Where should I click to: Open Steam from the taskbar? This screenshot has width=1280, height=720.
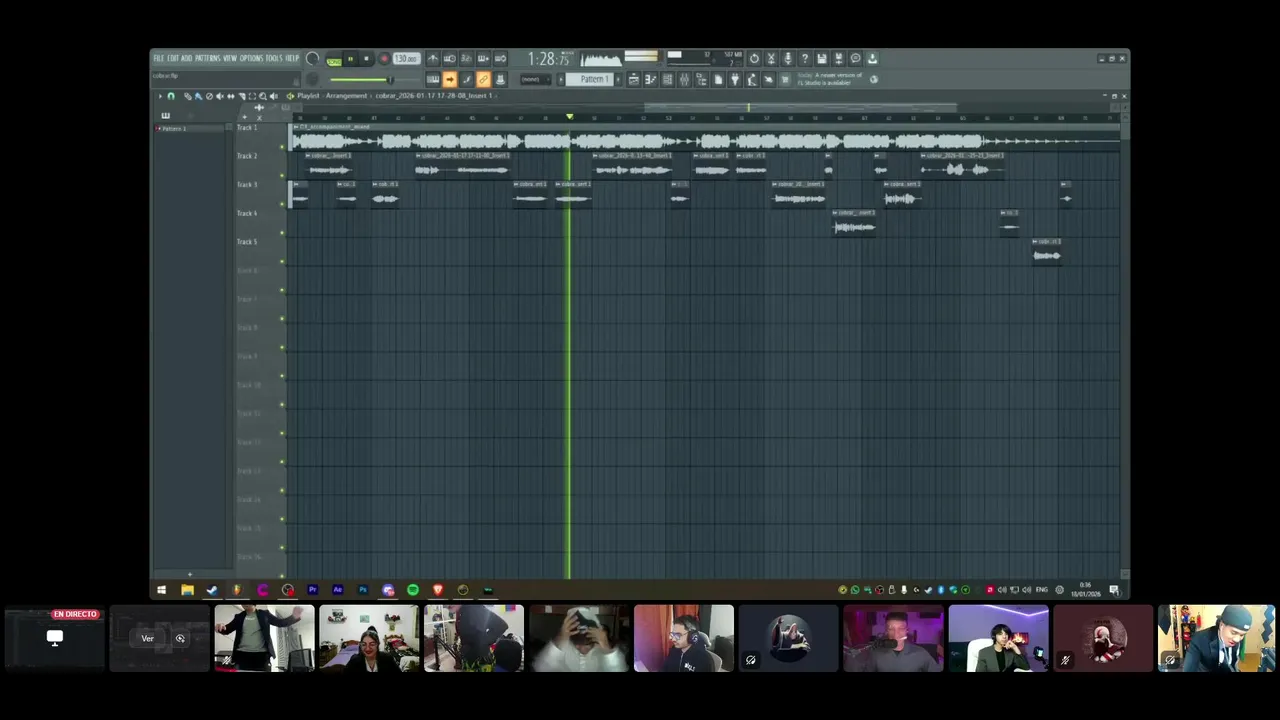coord(212,590)
